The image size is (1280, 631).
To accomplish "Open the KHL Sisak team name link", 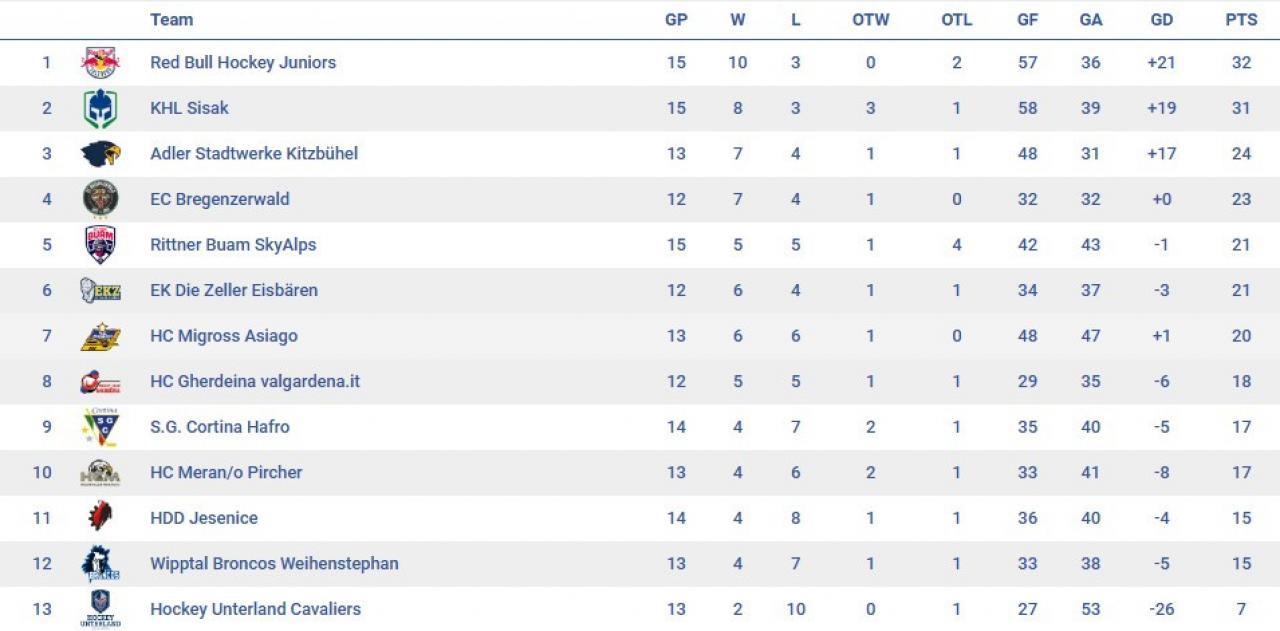I will tap(189, 108).
